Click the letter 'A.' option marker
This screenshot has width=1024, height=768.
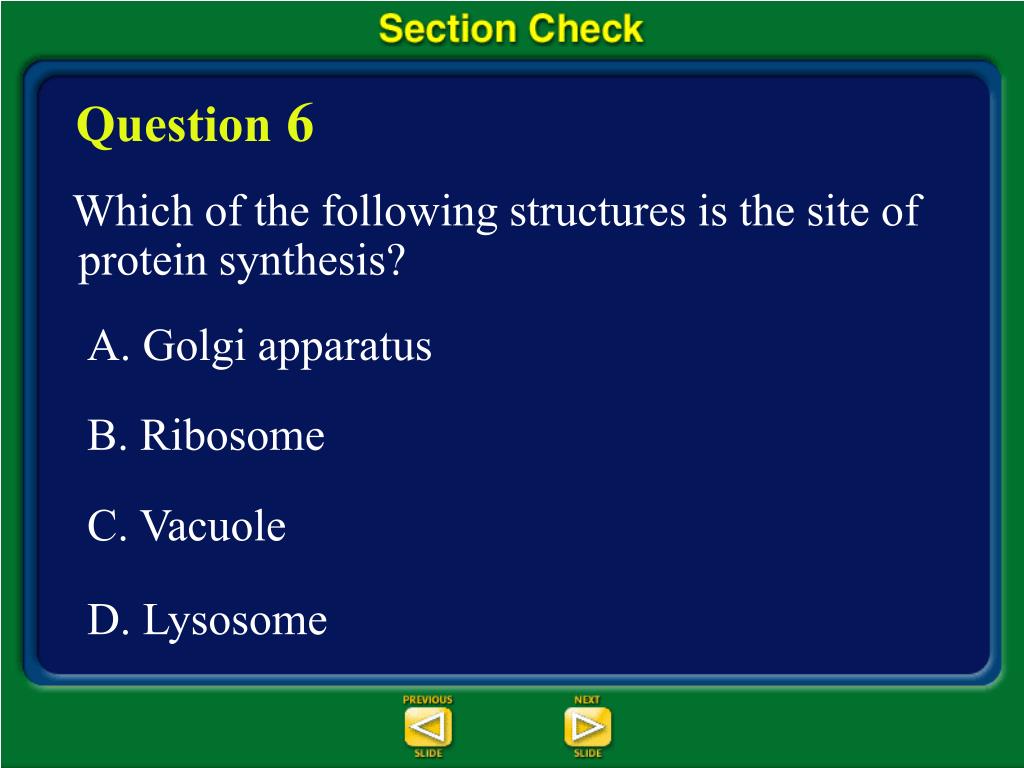(109, 345)
